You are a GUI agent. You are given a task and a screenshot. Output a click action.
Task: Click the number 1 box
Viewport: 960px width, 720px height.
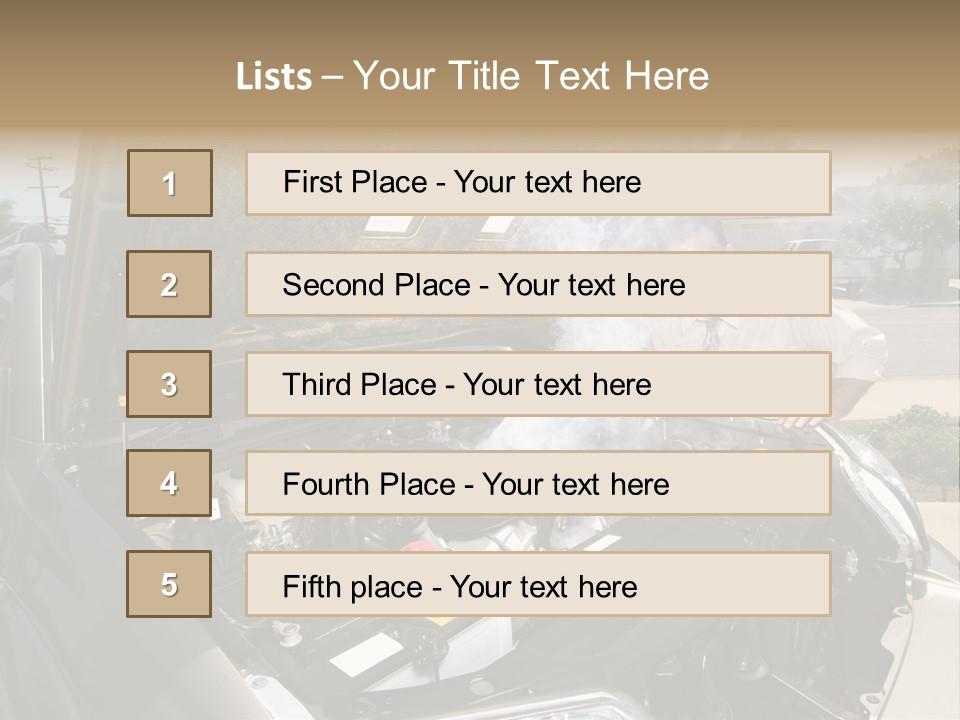[x=169, y=183]
